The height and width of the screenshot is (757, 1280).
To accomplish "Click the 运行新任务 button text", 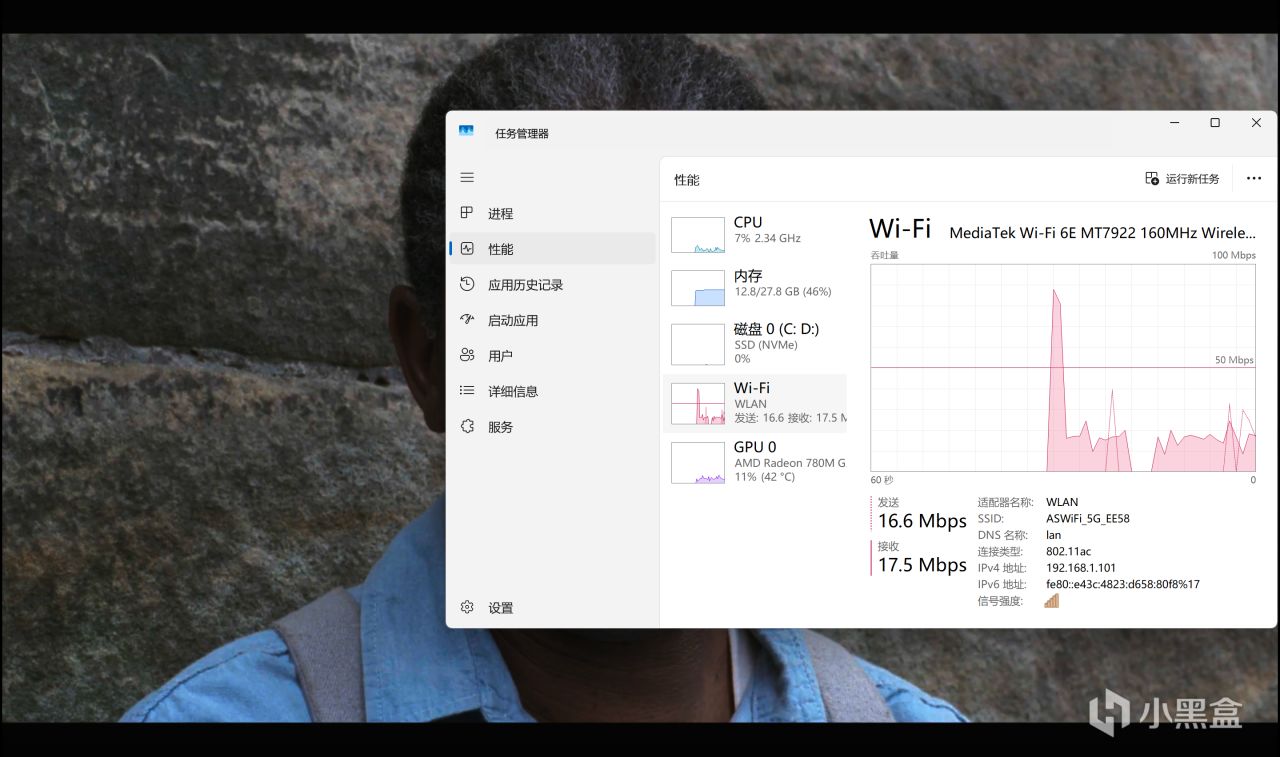I will pos(1192,179).
